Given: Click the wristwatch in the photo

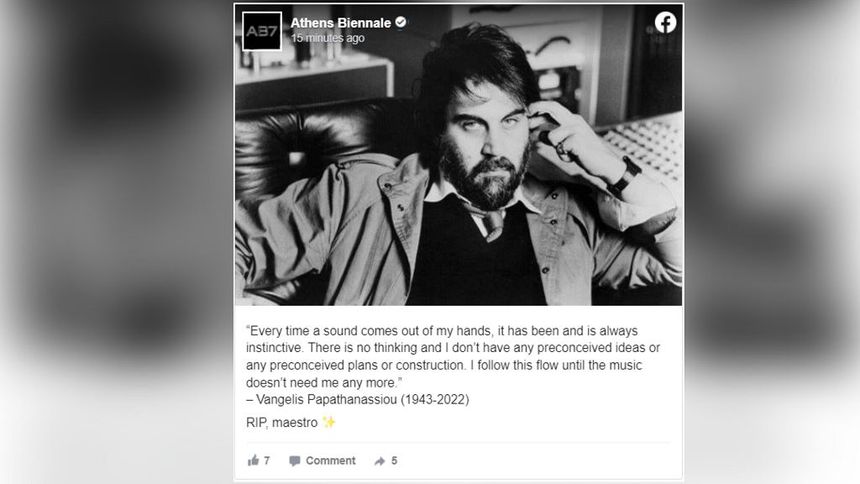Looking at the screenshot, I should click(x=625, y=177).
